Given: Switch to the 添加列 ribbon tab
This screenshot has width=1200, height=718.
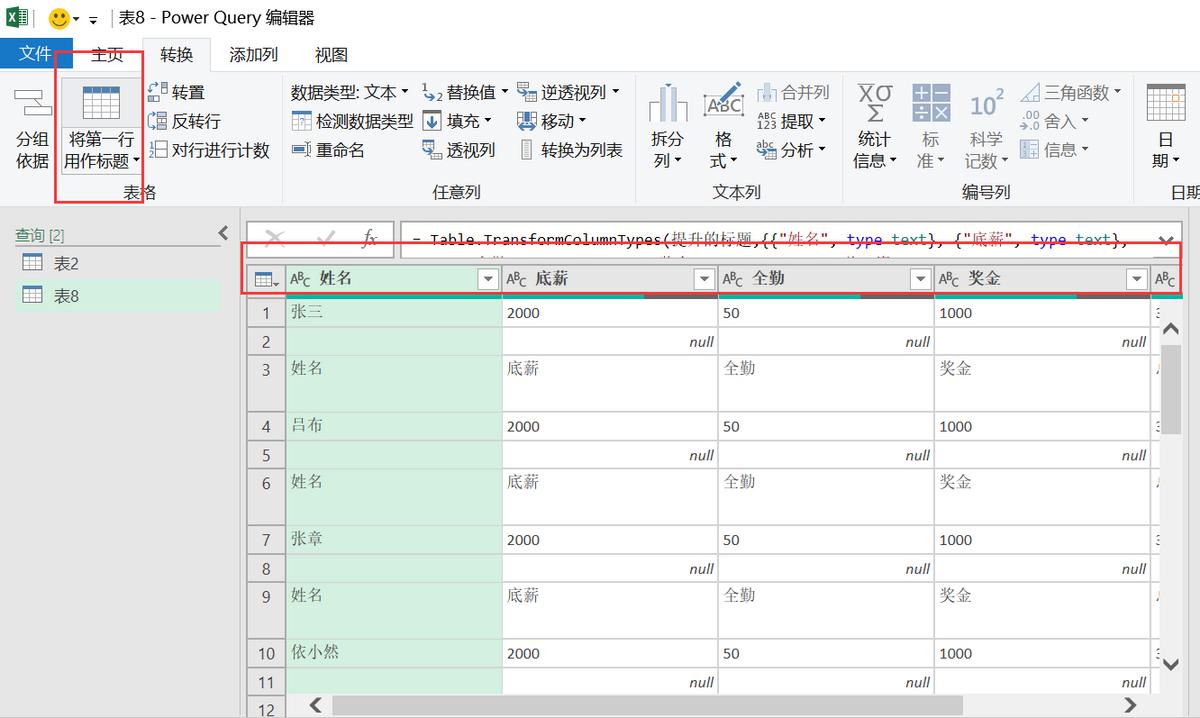Looking at the screenshot, I should click(252, 55).
